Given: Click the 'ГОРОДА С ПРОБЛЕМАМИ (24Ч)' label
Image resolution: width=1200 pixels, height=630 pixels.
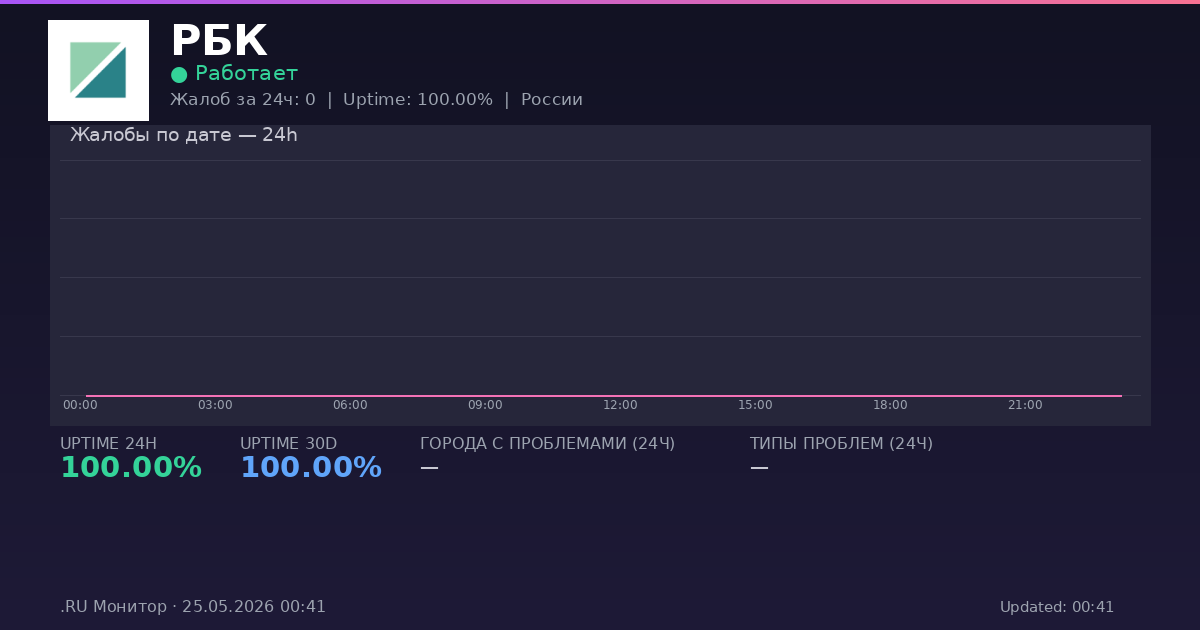Looking at the screenshot, I should click(x=547, y=444).
